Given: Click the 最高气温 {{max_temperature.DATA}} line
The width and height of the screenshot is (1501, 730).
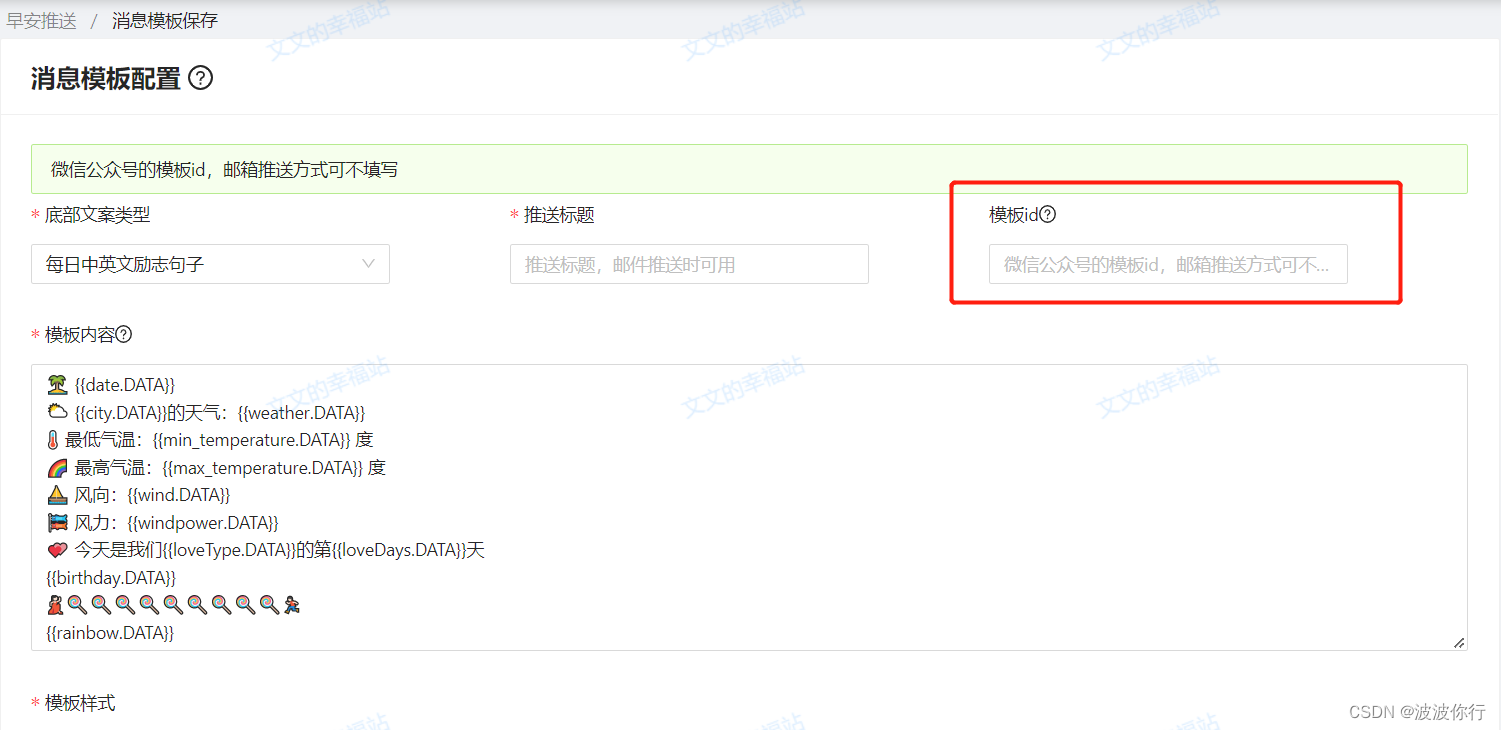Looking at the screenshot, I should coord(216,467).
